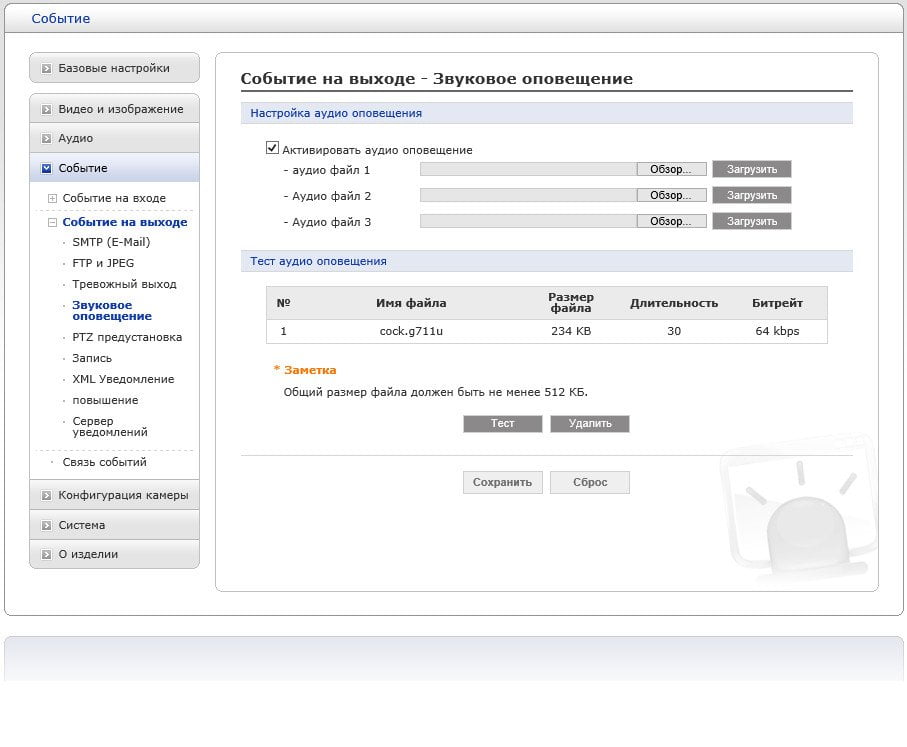Click the arrow icon beside О изделии
This screenshot has width=907, height=747.
pyautogui.click(x=46, y=554)
